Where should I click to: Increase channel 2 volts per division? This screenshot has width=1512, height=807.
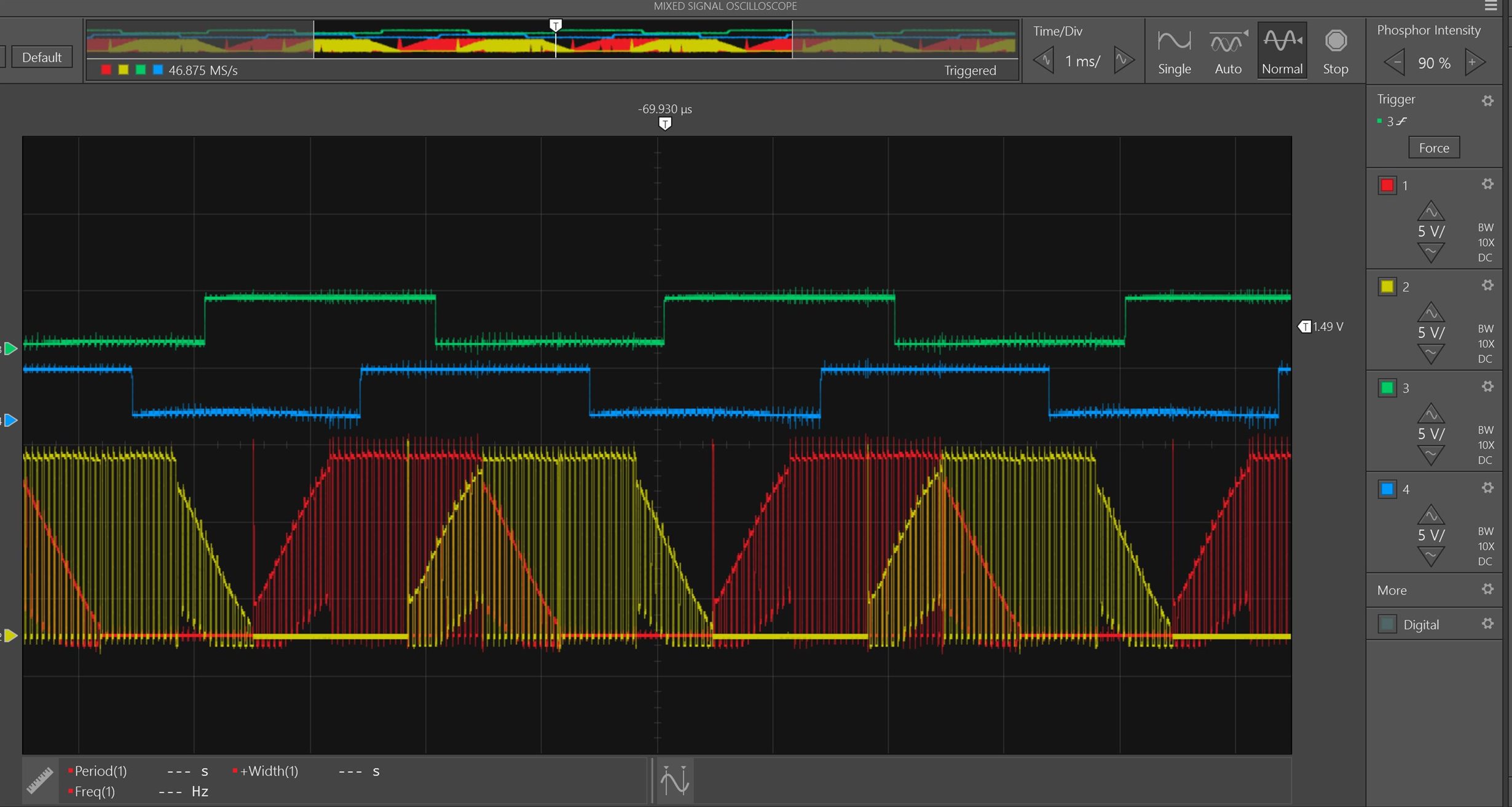pos(1431,312)
